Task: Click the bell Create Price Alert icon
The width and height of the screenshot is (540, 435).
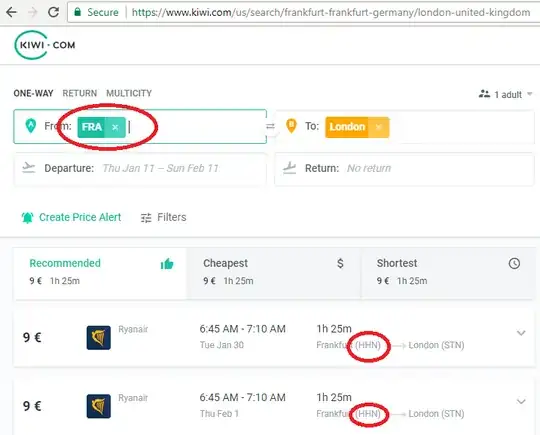Action: point(28,217)
